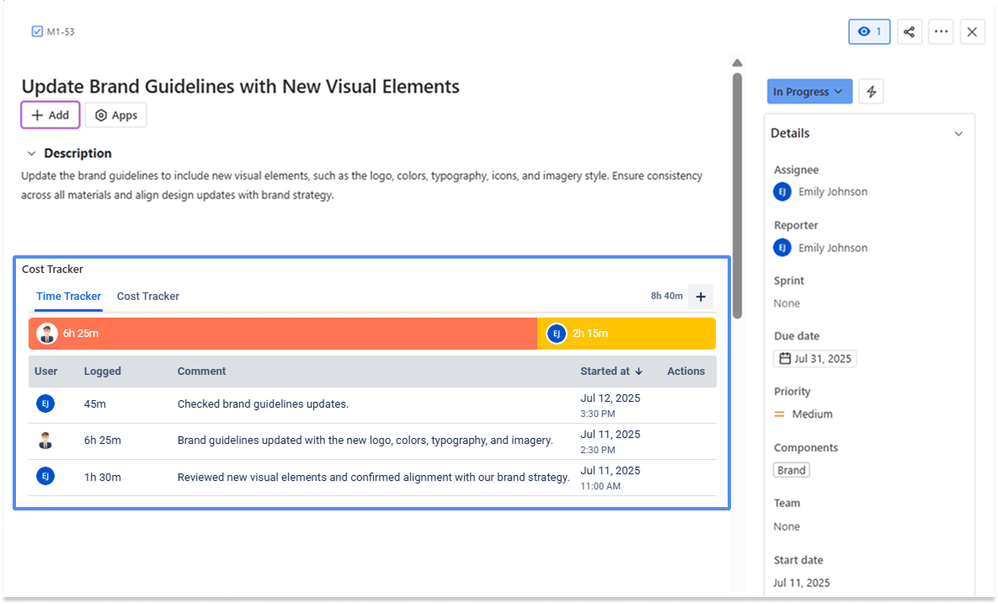Image resolution: width=998 pixels, height=604 pixels.
Task: Click the 8h 40m total time label
Action: [x=666, y=296]
